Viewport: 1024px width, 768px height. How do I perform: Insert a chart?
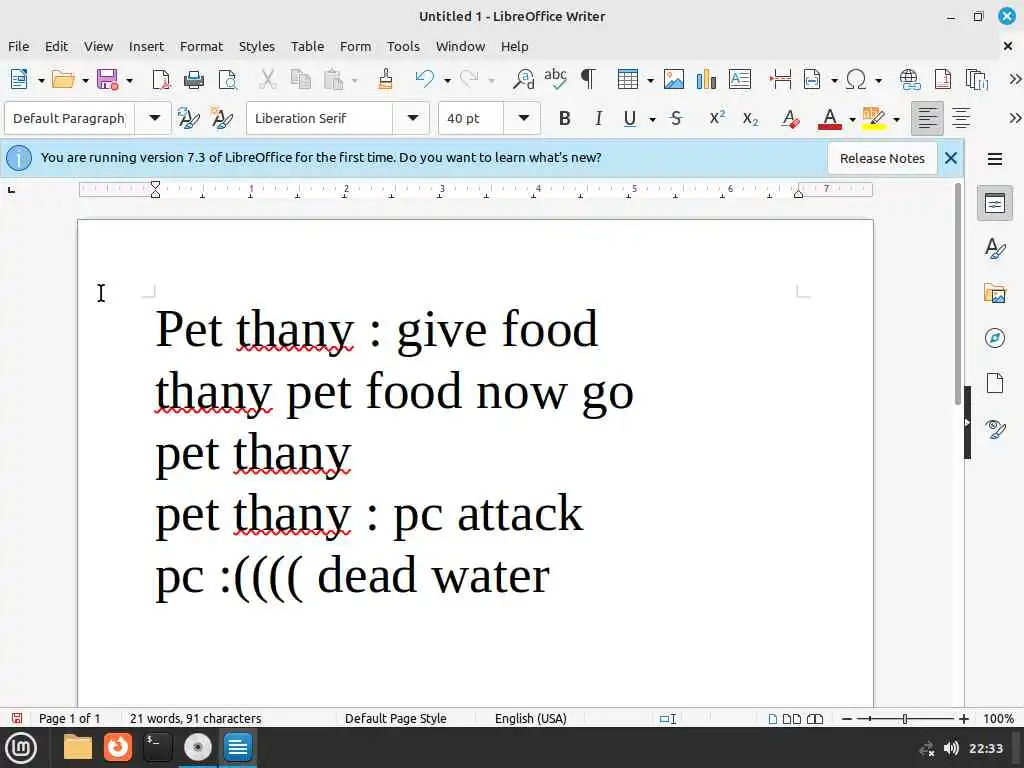tap(706, 80)
